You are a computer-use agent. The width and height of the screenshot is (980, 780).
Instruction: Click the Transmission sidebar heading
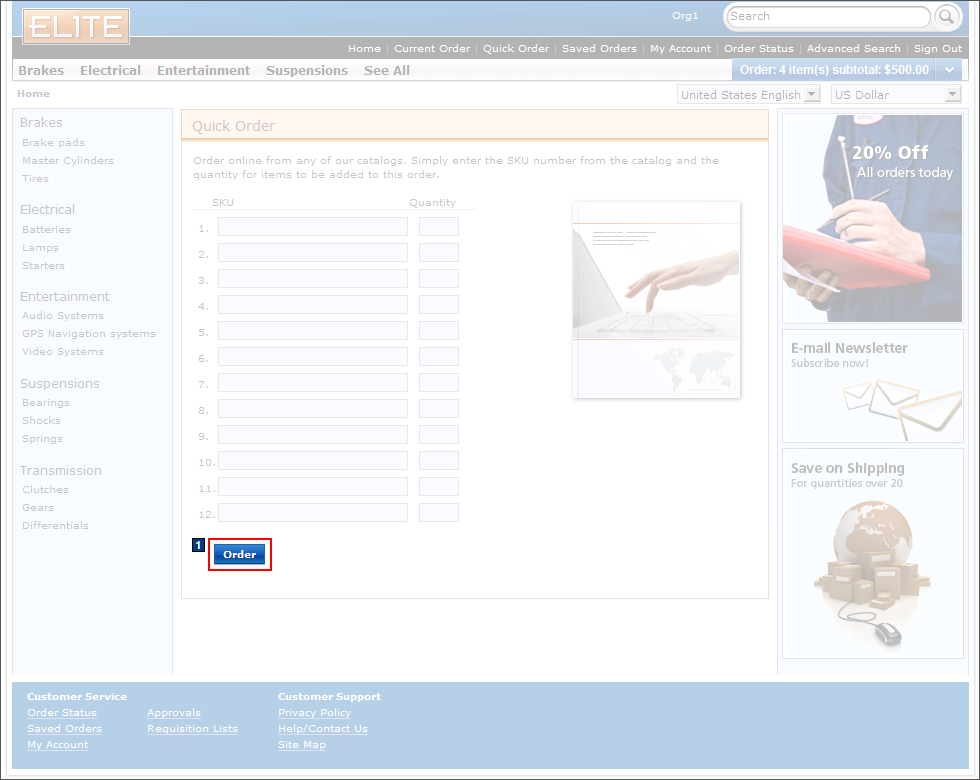click(61, 471)
